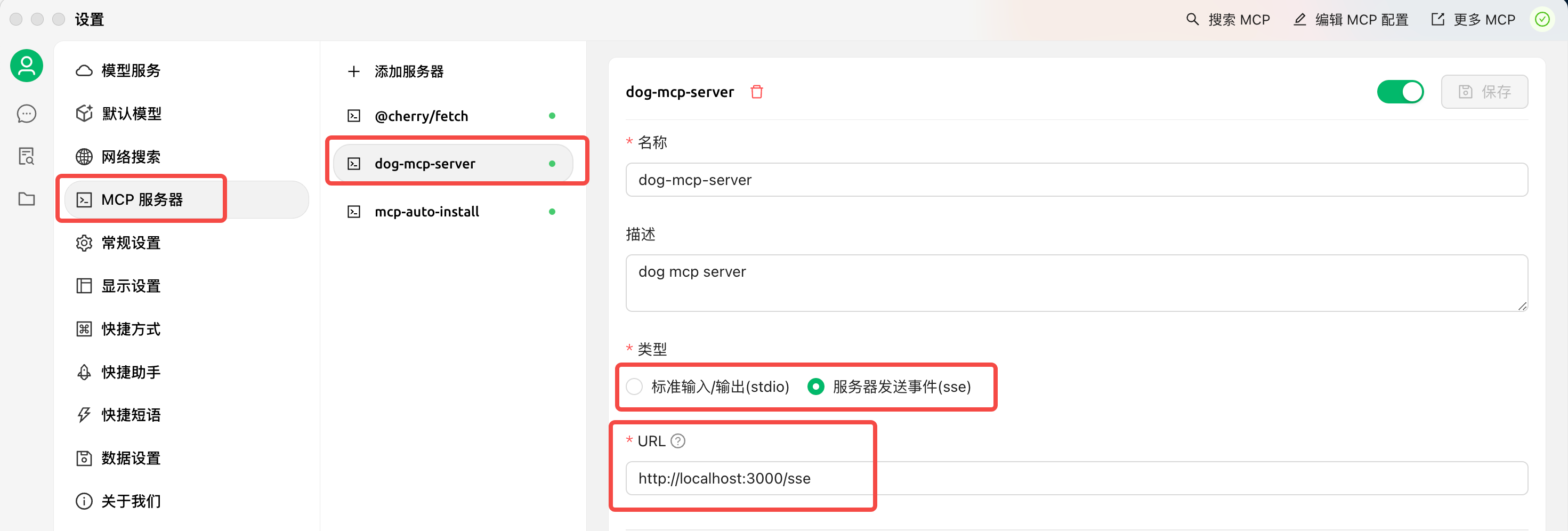The image size is (1568, 531).
Task: Click the green check status icon
Action: tap(1542, 20)
